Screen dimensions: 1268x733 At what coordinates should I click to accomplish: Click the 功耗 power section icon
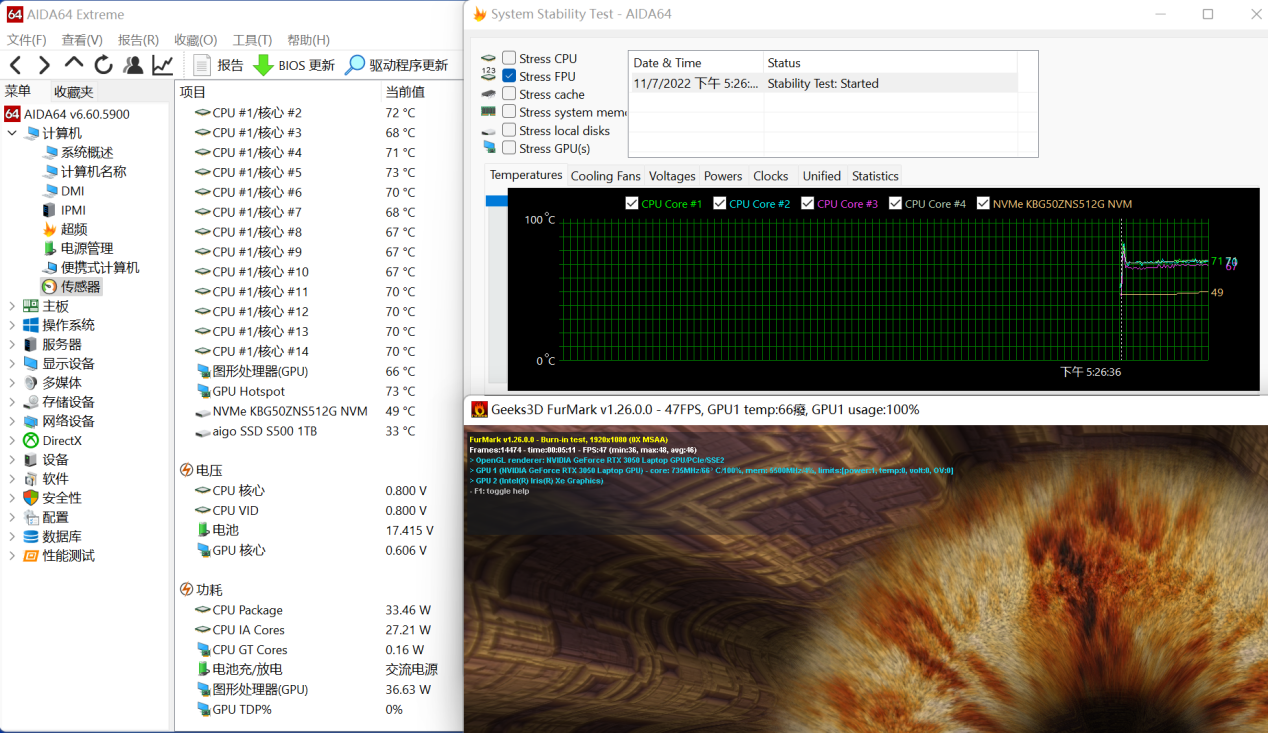click(186, 590)
